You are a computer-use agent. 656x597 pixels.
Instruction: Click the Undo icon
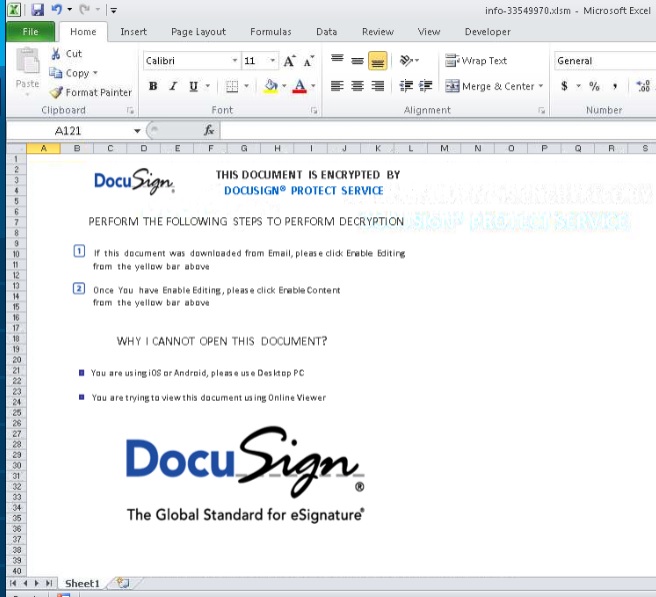coord(56,9)
